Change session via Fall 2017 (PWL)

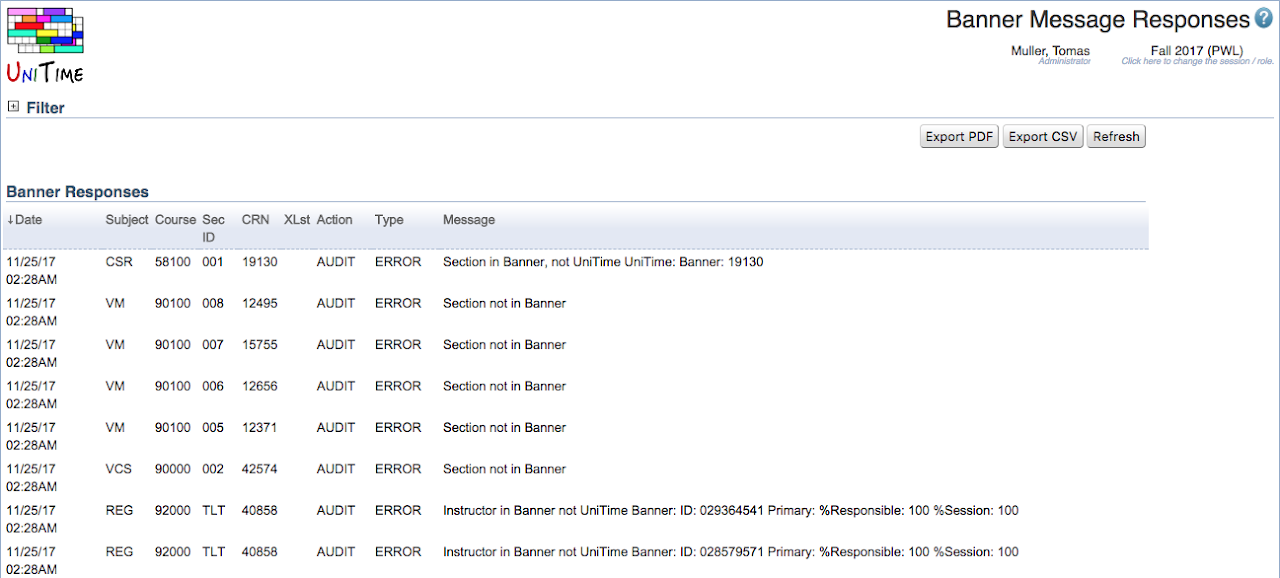point(1197,51)
